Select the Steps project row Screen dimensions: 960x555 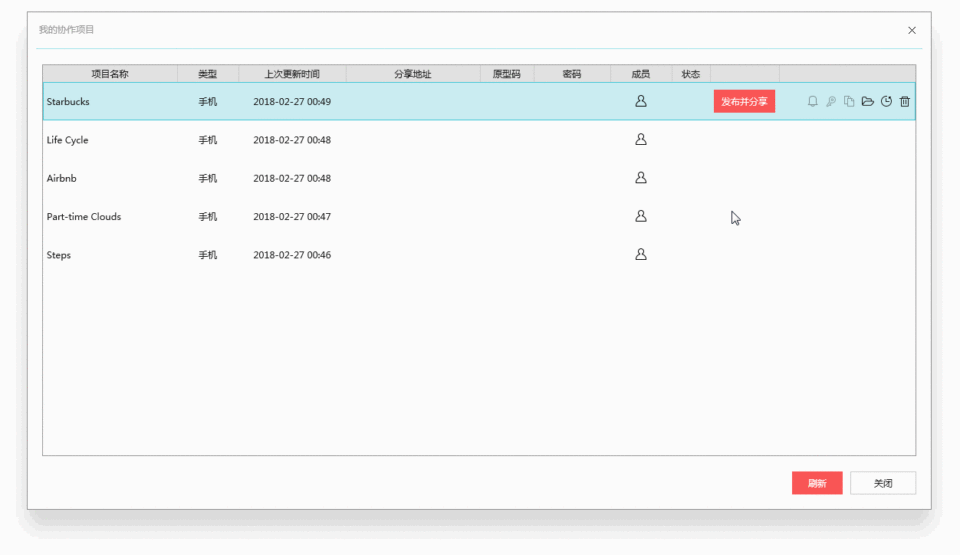(479, 255)
